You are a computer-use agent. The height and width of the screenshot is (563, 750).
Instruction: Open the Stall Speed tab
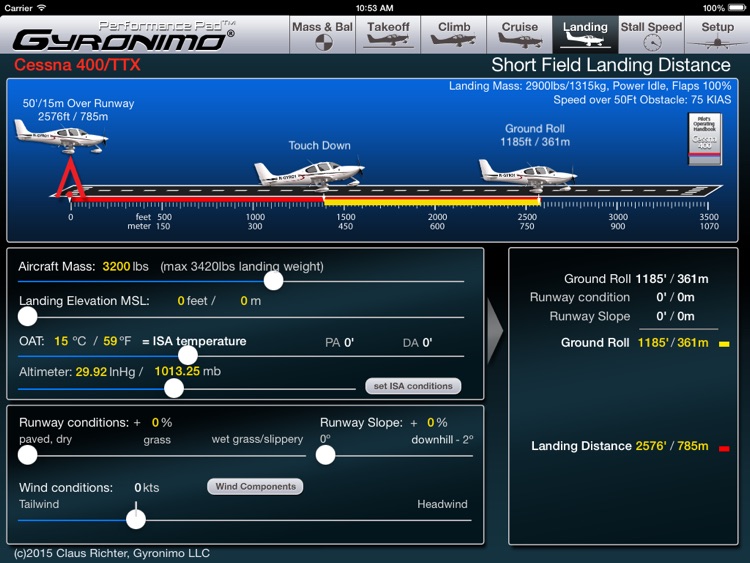click(x=651, y=34)
